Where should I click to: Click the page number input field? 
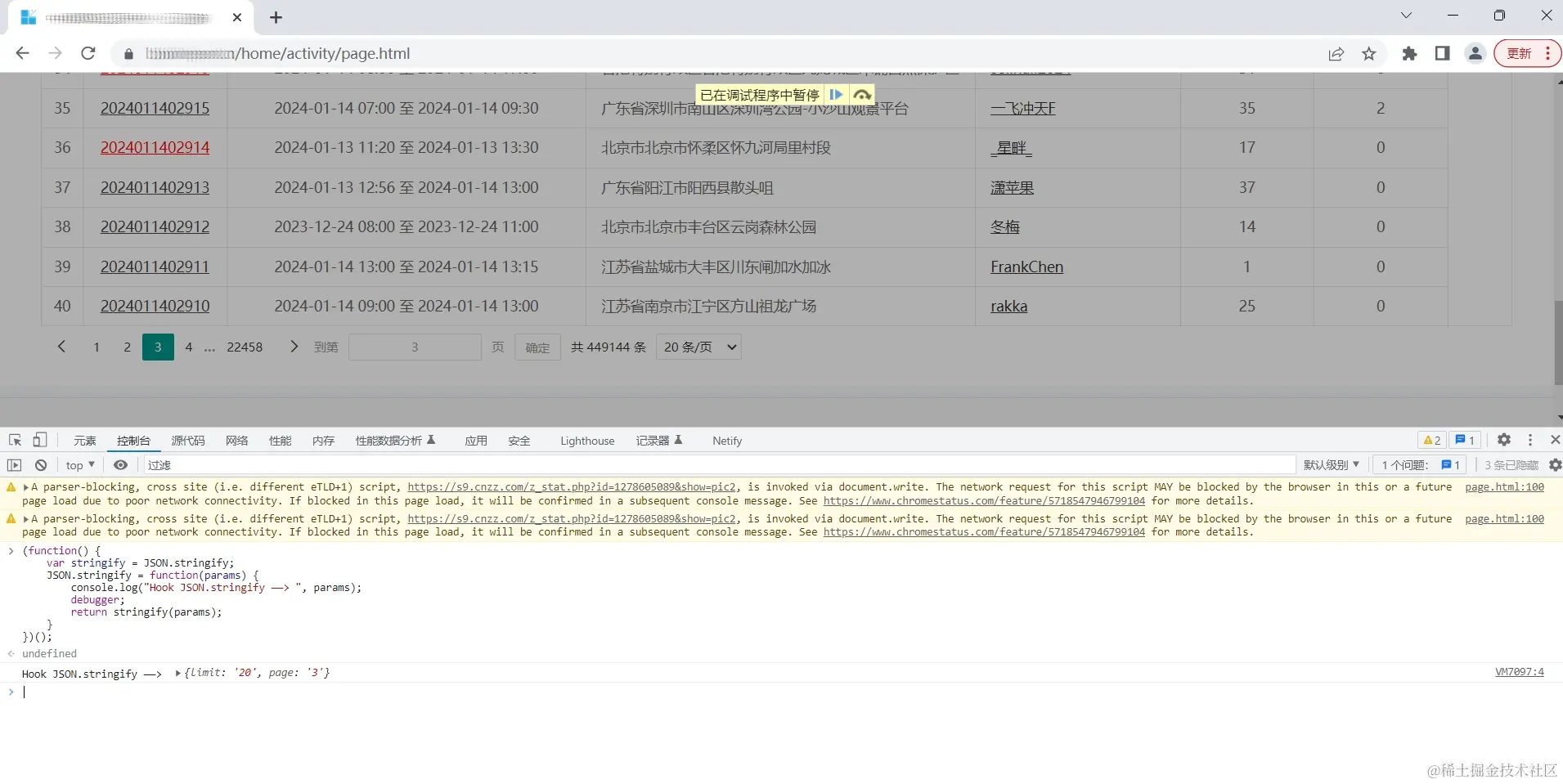pos(415,347)
